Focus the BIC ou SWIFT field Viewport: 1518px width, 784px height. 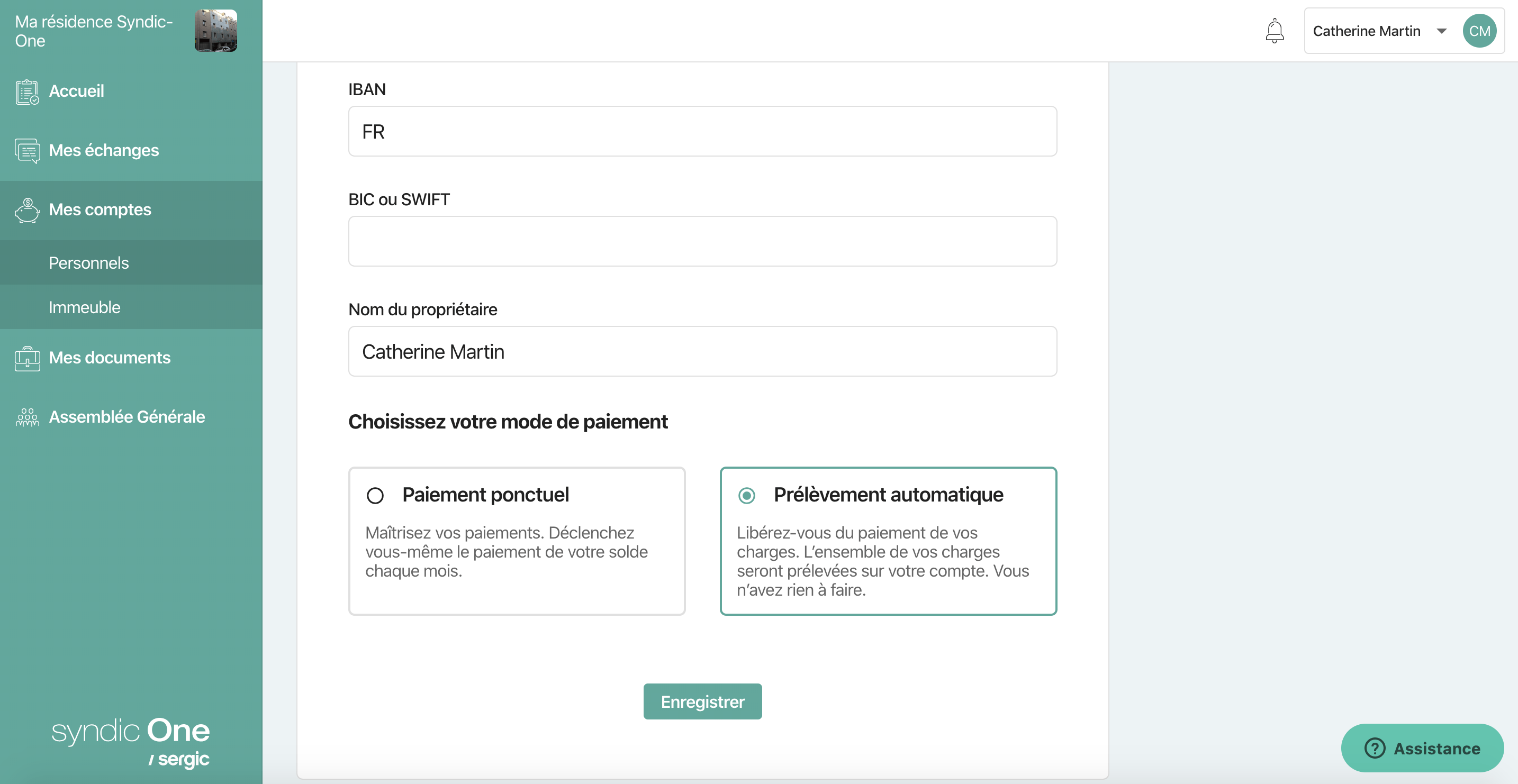(702, 241)
